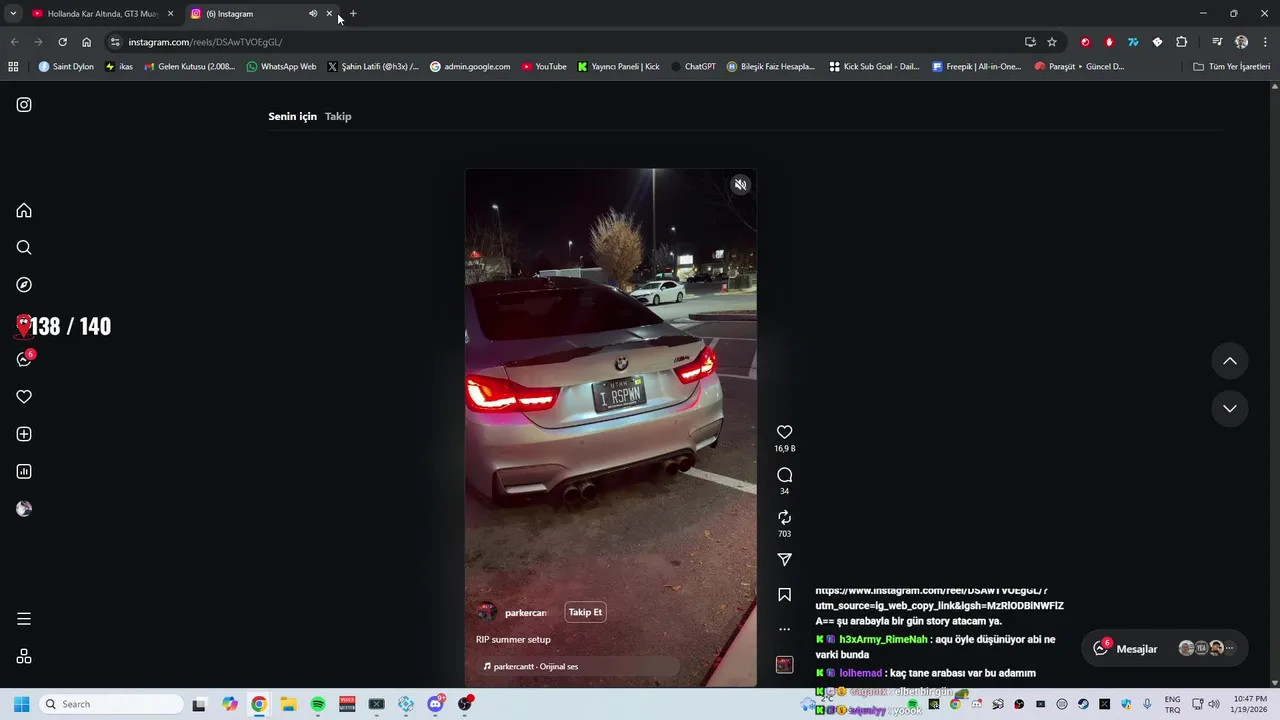Click Takip Et follow button
The image size is (1280, 720).
click(585, 612)
